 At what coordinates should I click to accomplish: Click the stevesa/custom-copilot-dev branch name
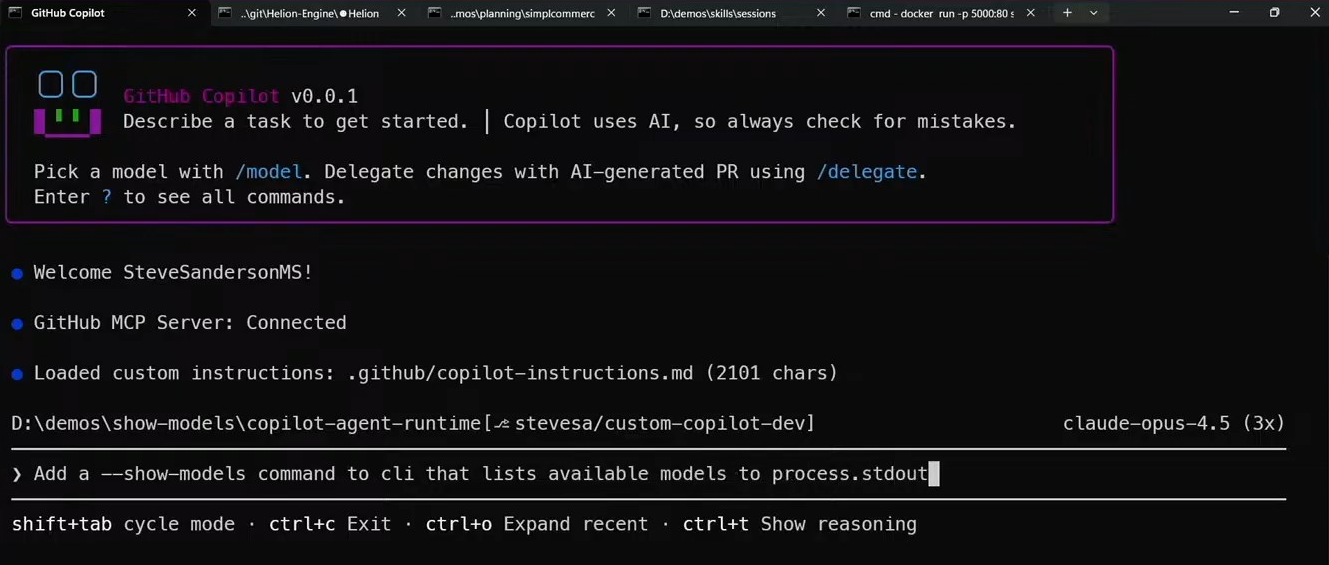(659, 424)
